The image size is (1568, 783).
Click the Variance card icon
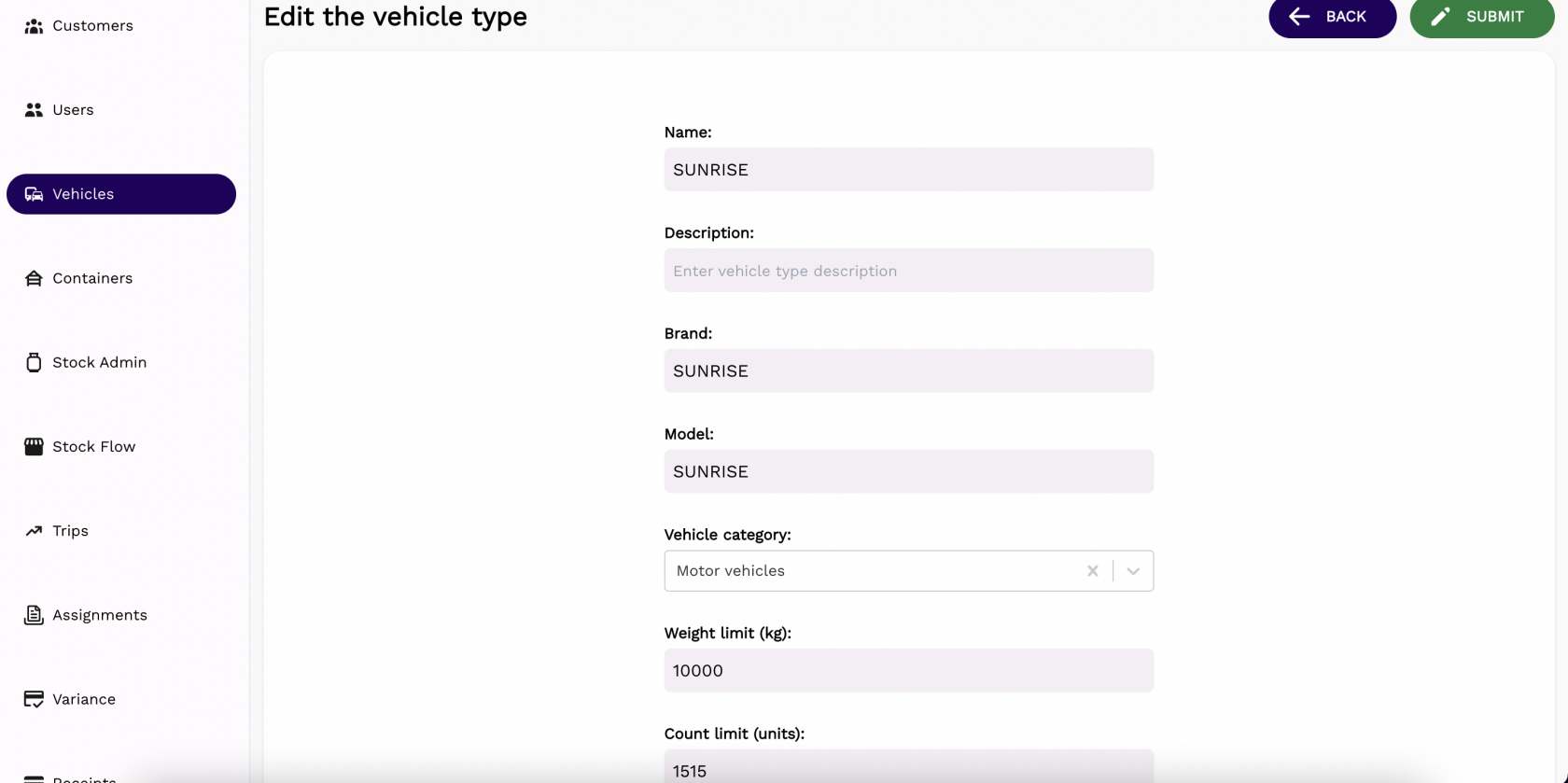click(x=34, y=699)
